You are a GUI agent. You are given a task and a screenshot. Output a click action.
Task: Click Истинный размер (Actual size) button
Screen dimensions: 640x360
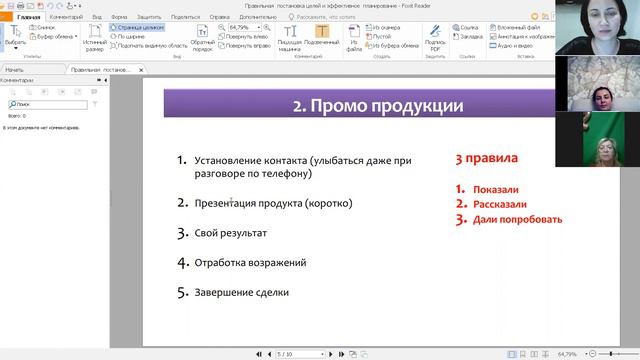tap(95, 38)
